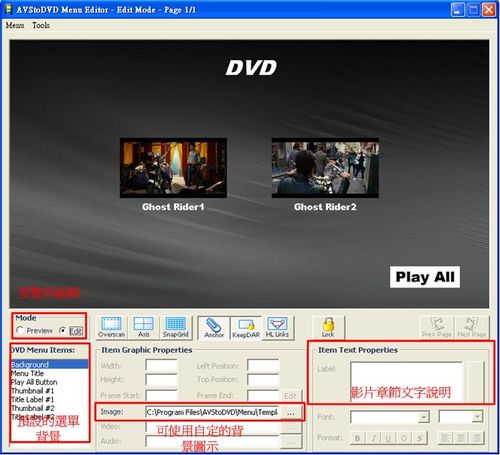Toggle the Bold format button
This screenshot has width=500, height=455.
[x=357, y=438]
